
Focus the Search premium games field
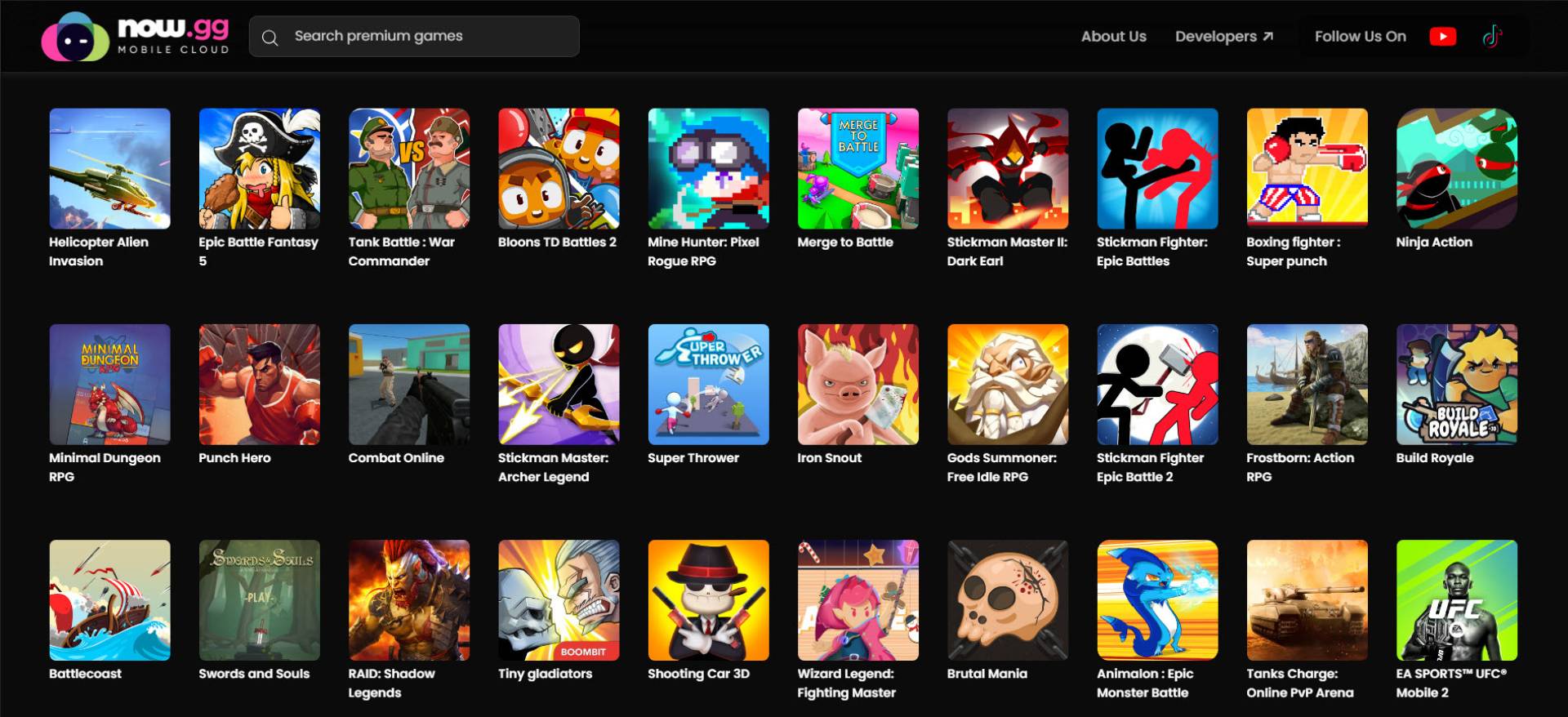[414, 37]
